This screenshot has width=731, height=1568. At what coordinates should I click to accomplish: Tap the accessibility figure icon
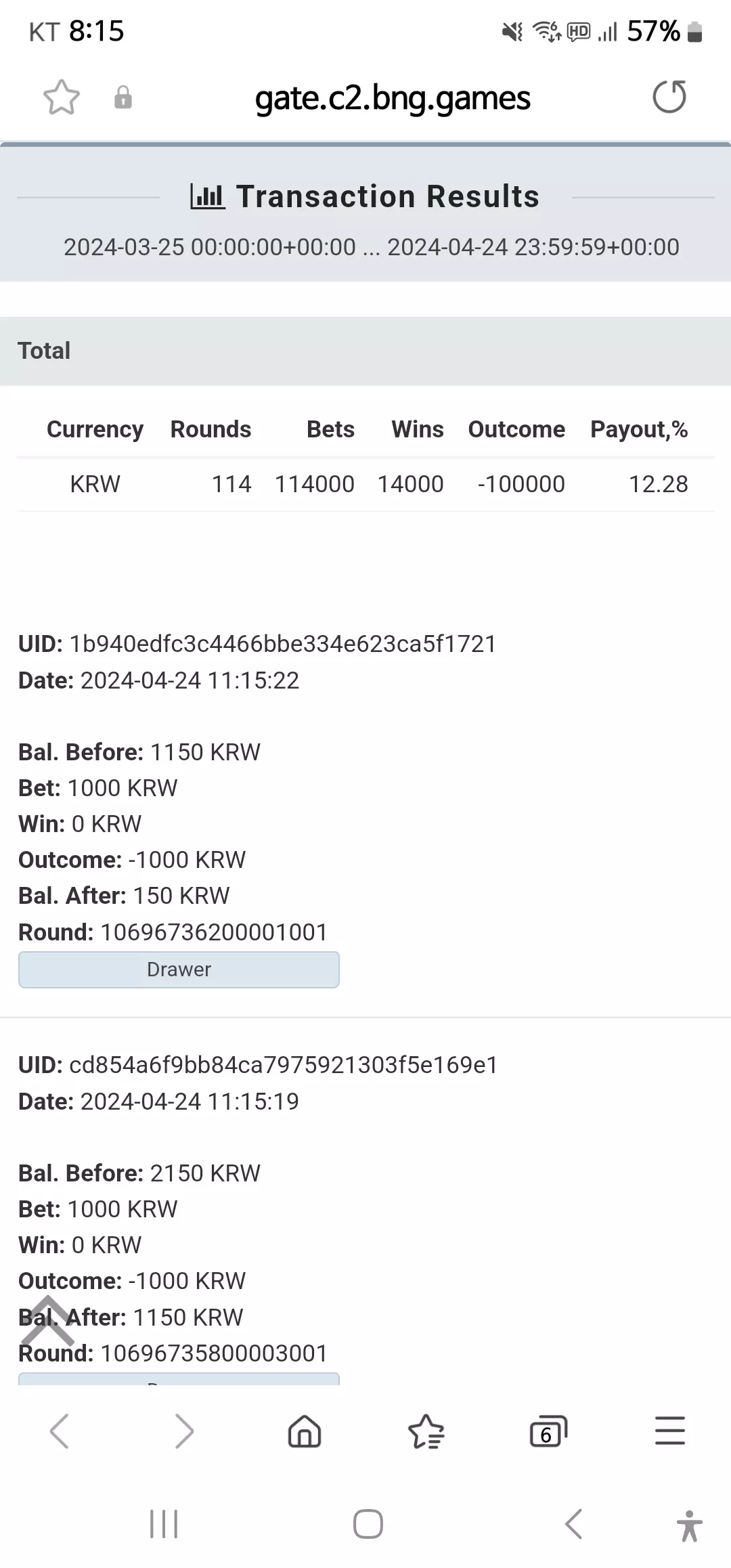click(x=689, y=1526)
